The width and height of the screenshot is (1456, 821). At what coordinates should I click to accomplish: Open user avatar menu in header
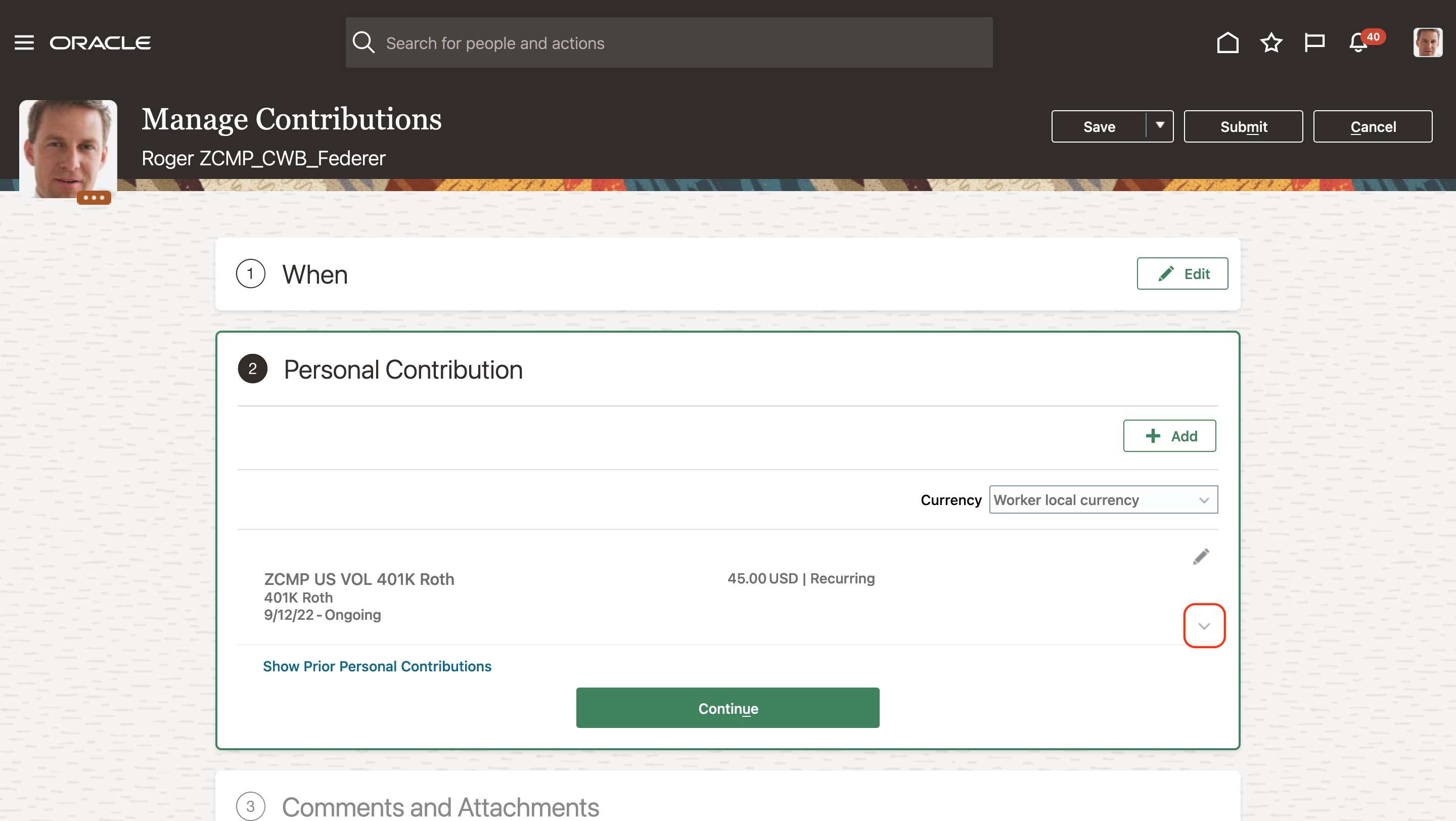click(x=1427, y=43)
